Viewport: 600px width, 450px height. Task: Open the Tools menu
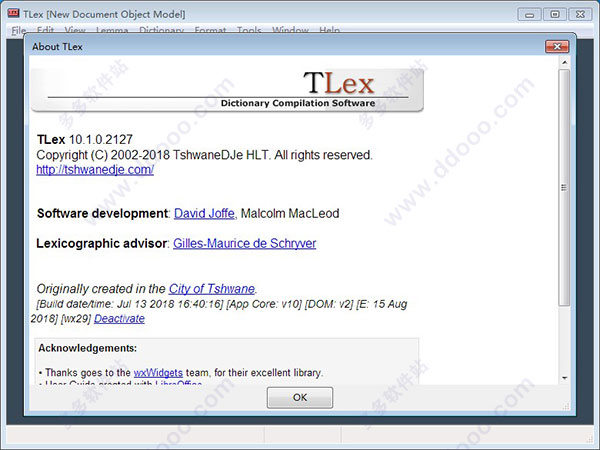[x=249, y=30]
